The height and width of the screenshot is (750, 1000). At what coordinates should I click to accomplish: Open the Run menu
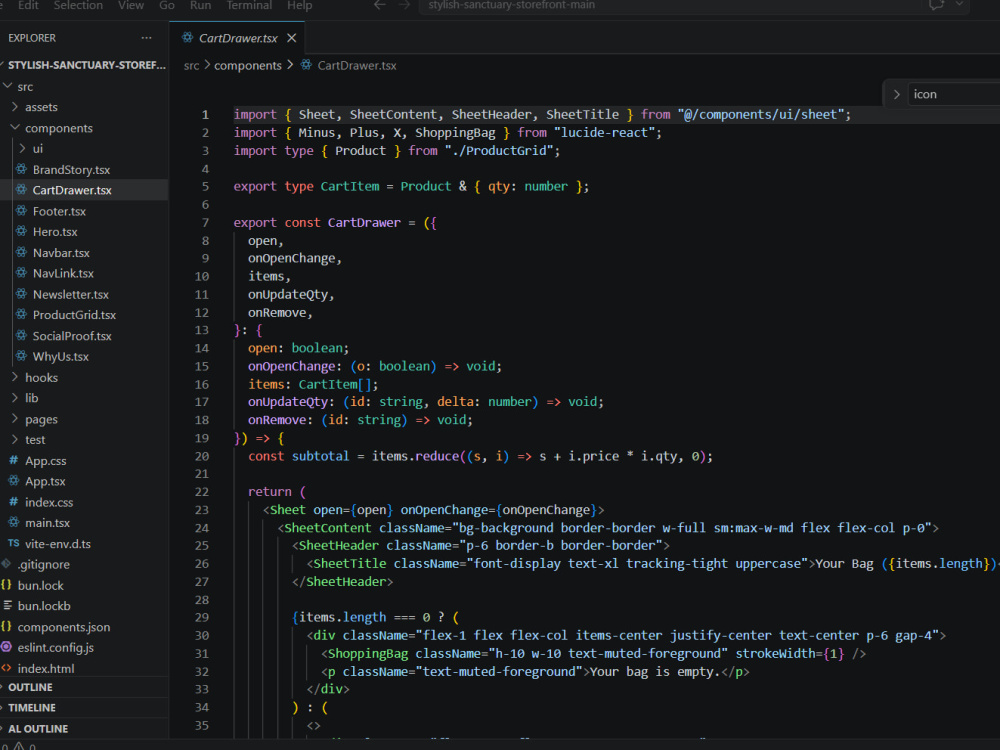pos(200,5)
